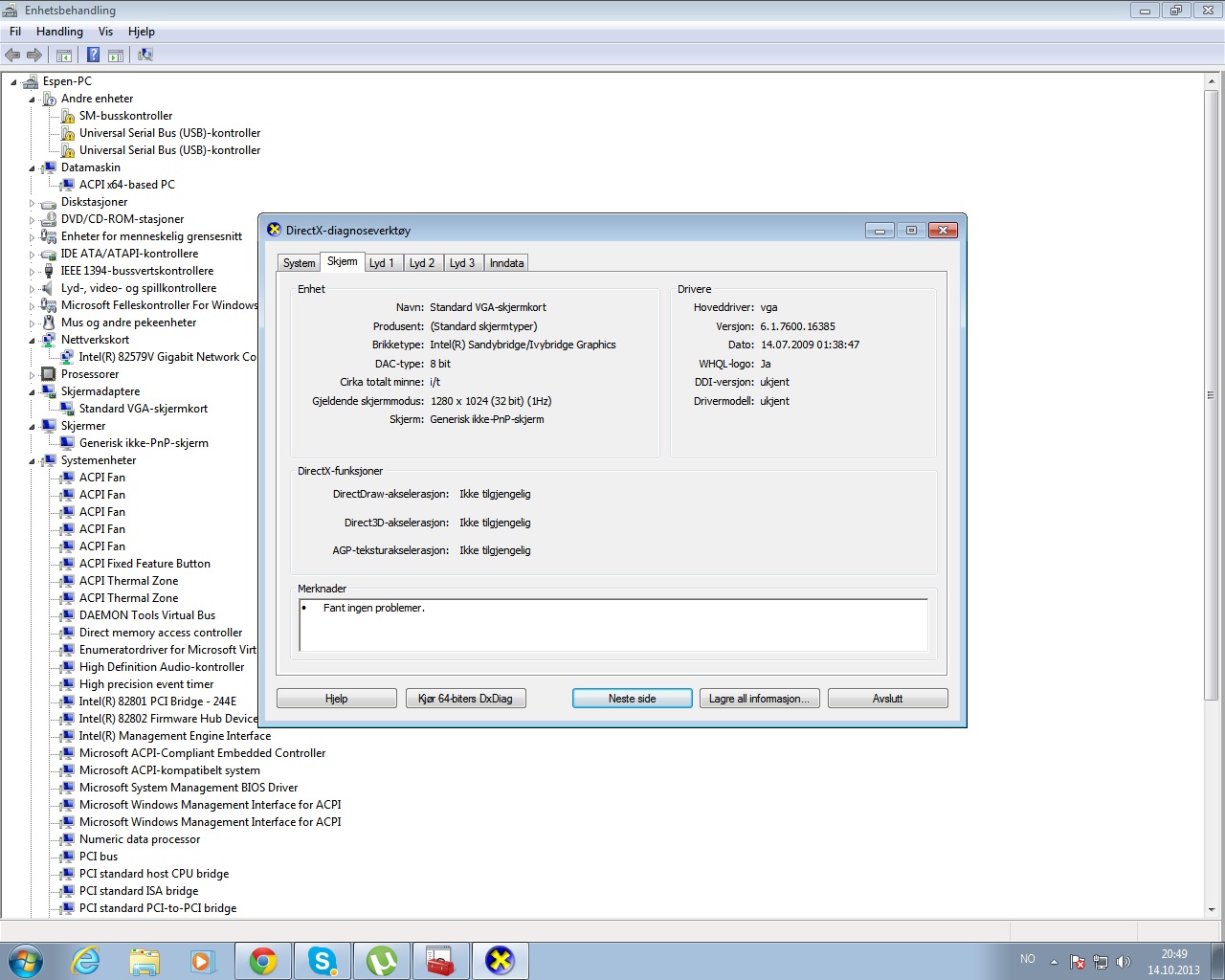
Task: Click the Hjelp button in DirectX dialog
Action: click(337, 699)
